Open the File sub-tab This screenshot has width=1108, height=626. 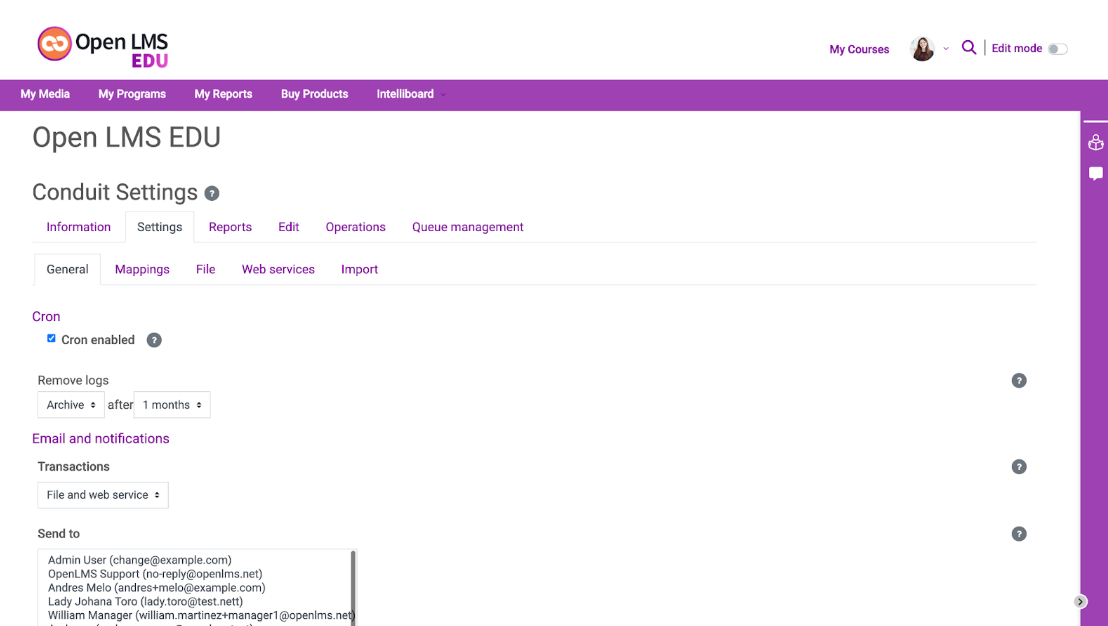click(x=206, y=269)
